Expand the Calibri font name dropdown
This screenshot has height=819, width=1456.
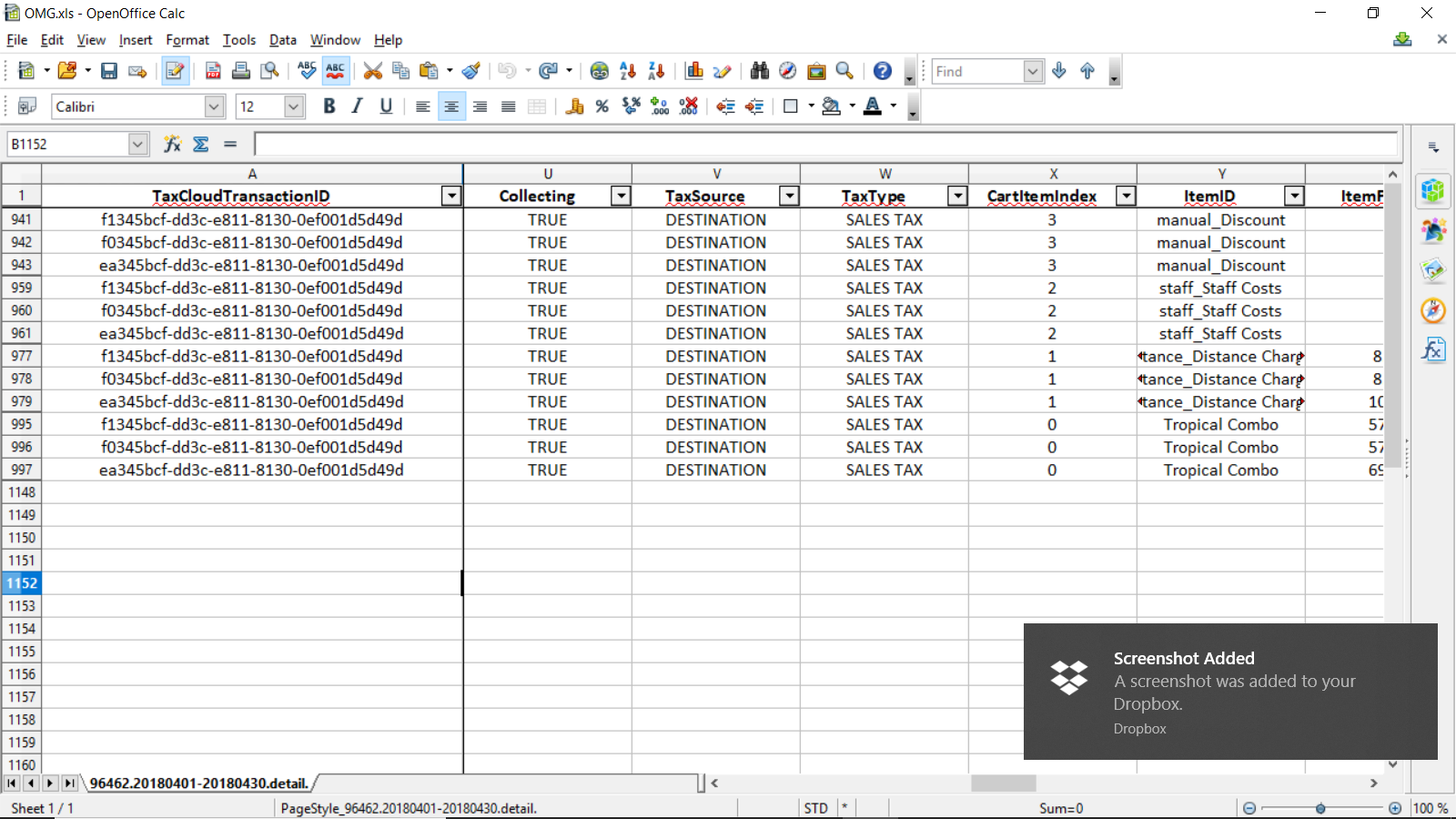[x=214, y=106]
